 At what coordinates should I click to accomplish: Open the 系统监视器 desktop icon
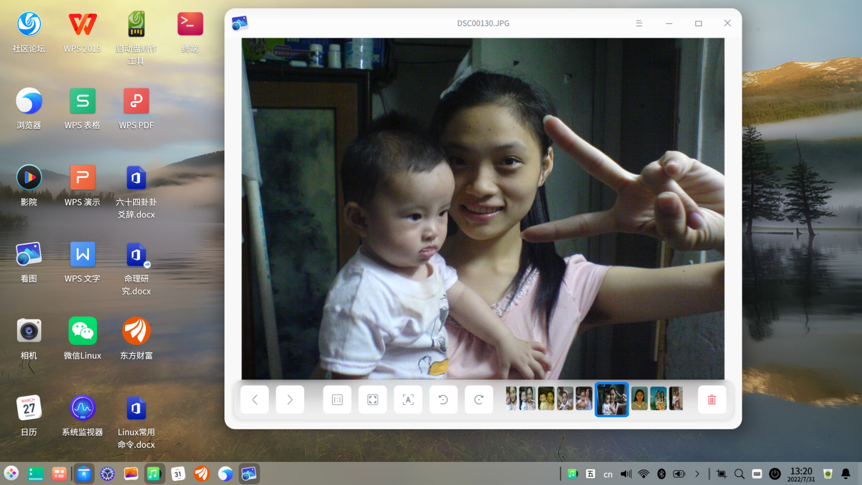click(x=82, y=415)
